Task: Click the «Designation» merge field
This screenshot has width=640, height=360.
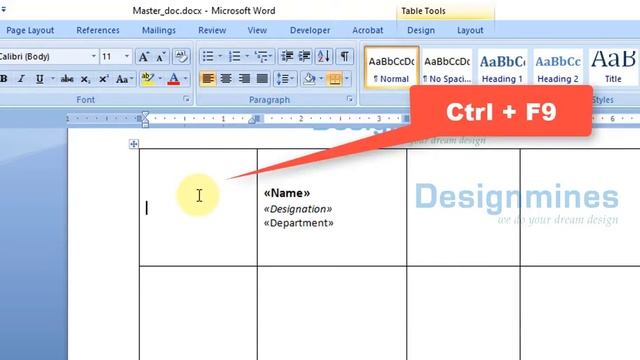Action: 298,209
